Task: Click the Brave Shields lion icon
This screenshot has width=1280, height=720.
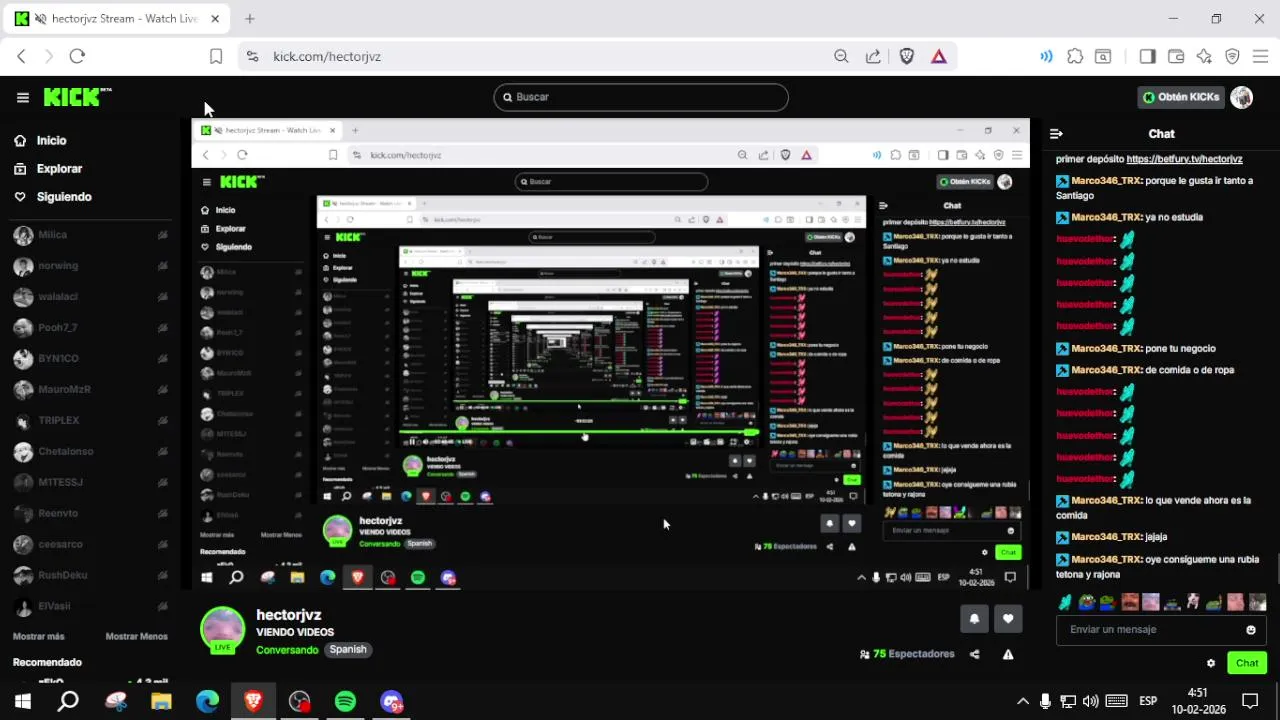Action: coord(907,57)
